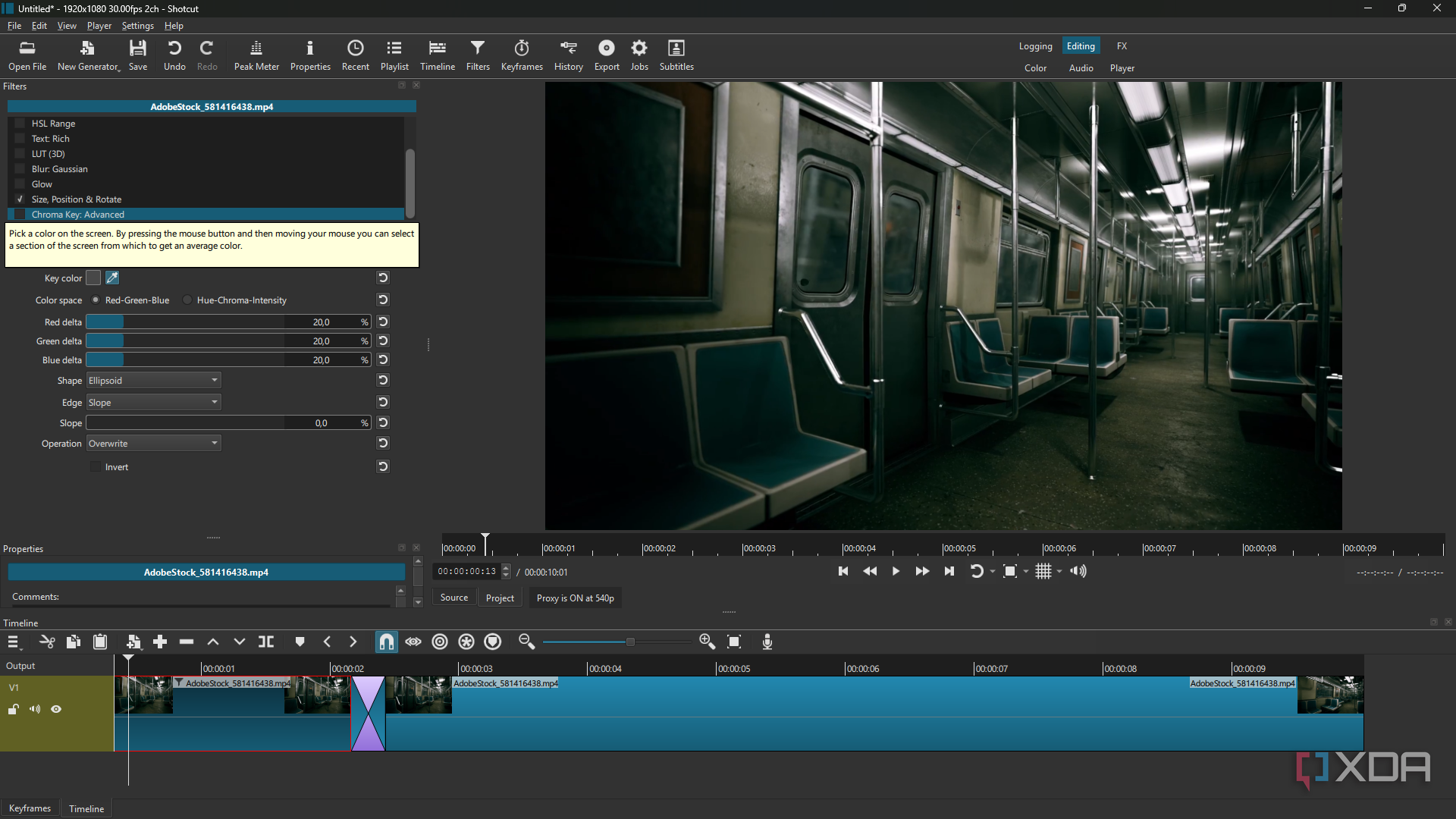Open the Properties panel from toolbar

(310, 55)
